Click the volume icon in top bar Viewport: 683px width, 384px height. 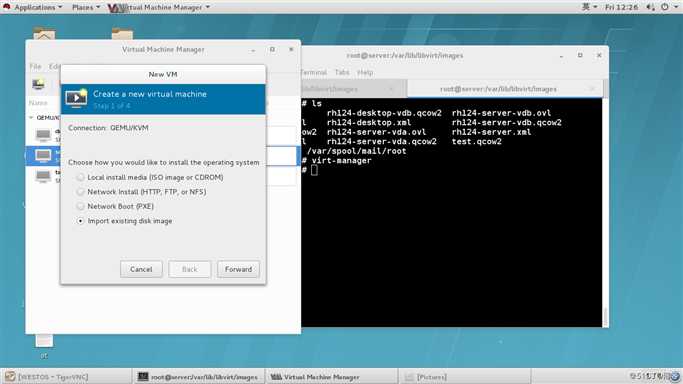tap(650, 7)
